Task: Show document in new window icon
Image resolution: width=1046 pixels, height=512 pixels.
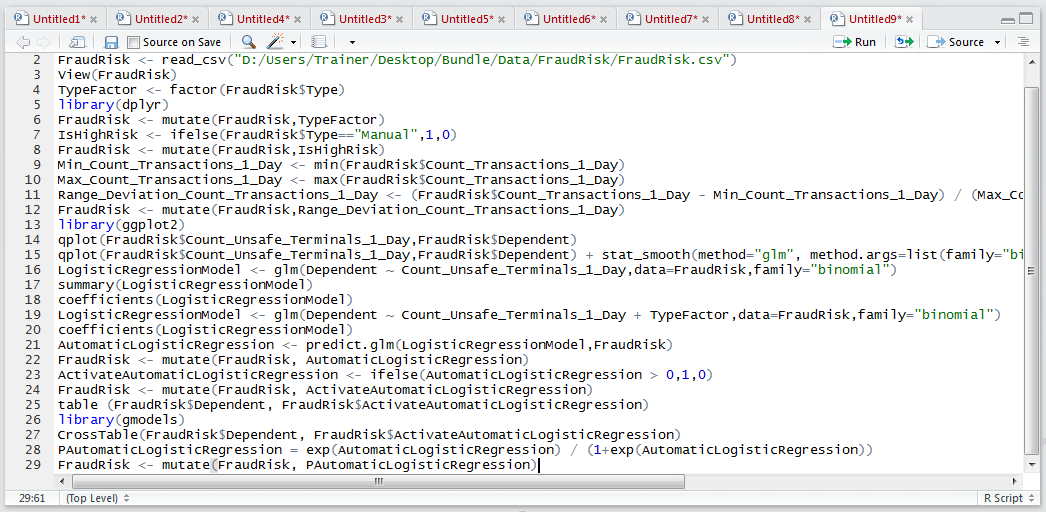Action: 78,42
